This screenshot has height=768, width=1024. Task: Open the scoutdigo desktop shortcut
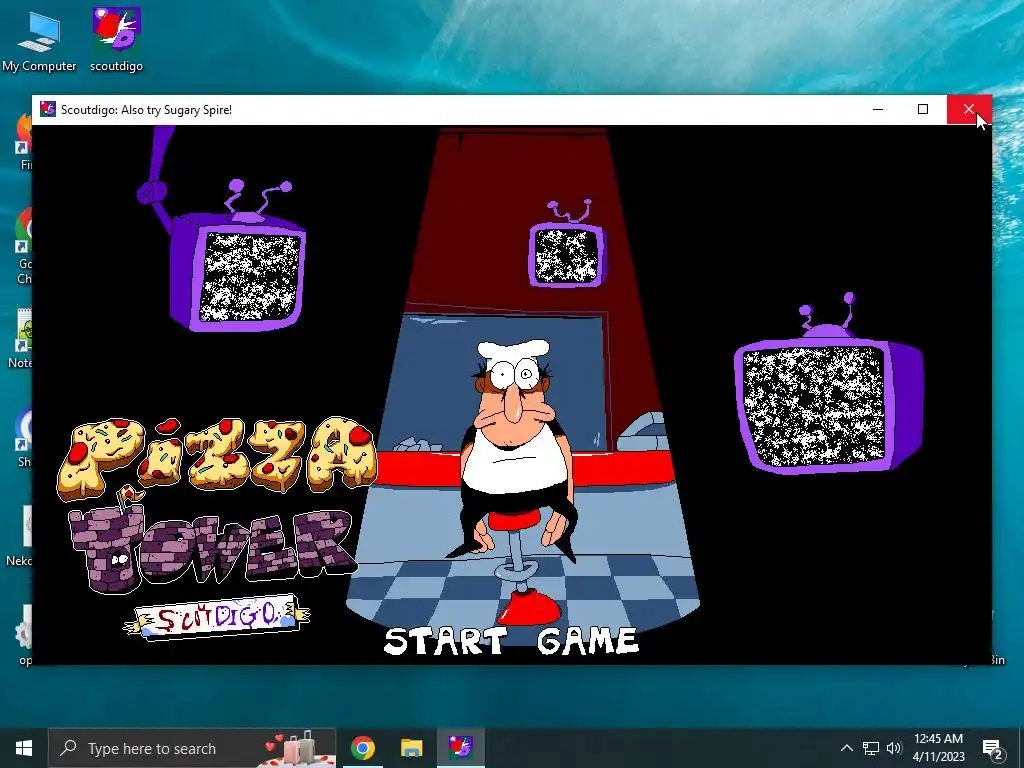tap(116, 39)
